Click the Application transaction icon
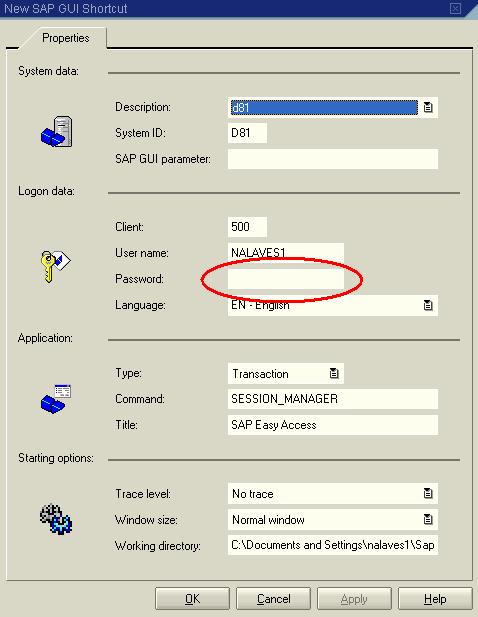Screen dimensions: 478x617 pos(56,399)
